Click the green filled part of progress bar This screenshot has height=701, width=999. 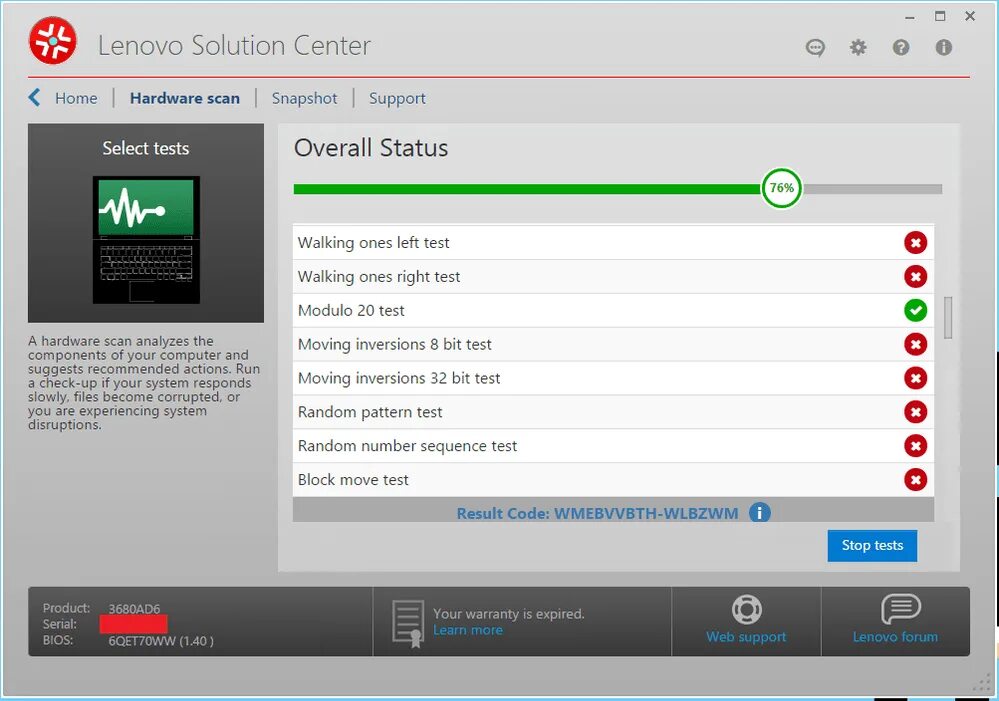coord(528,189)
